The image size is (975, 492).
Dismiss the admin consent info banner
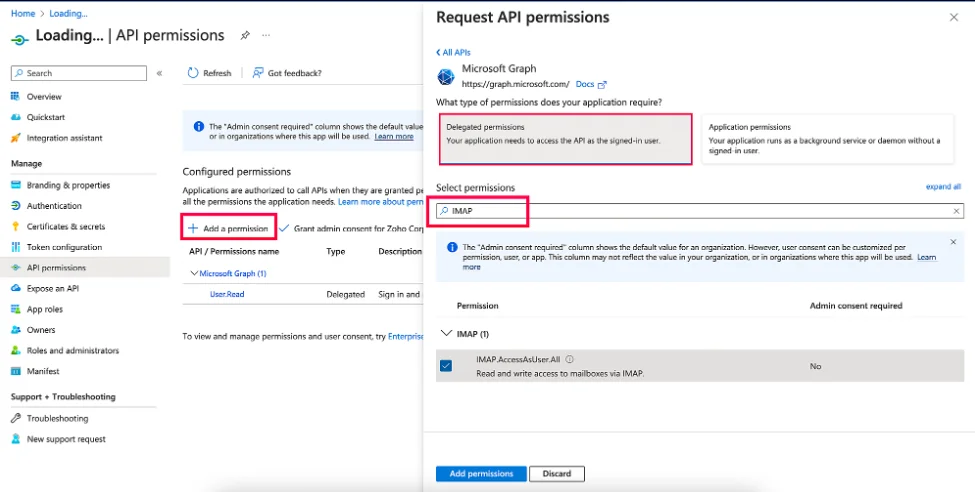click(952, 242)
